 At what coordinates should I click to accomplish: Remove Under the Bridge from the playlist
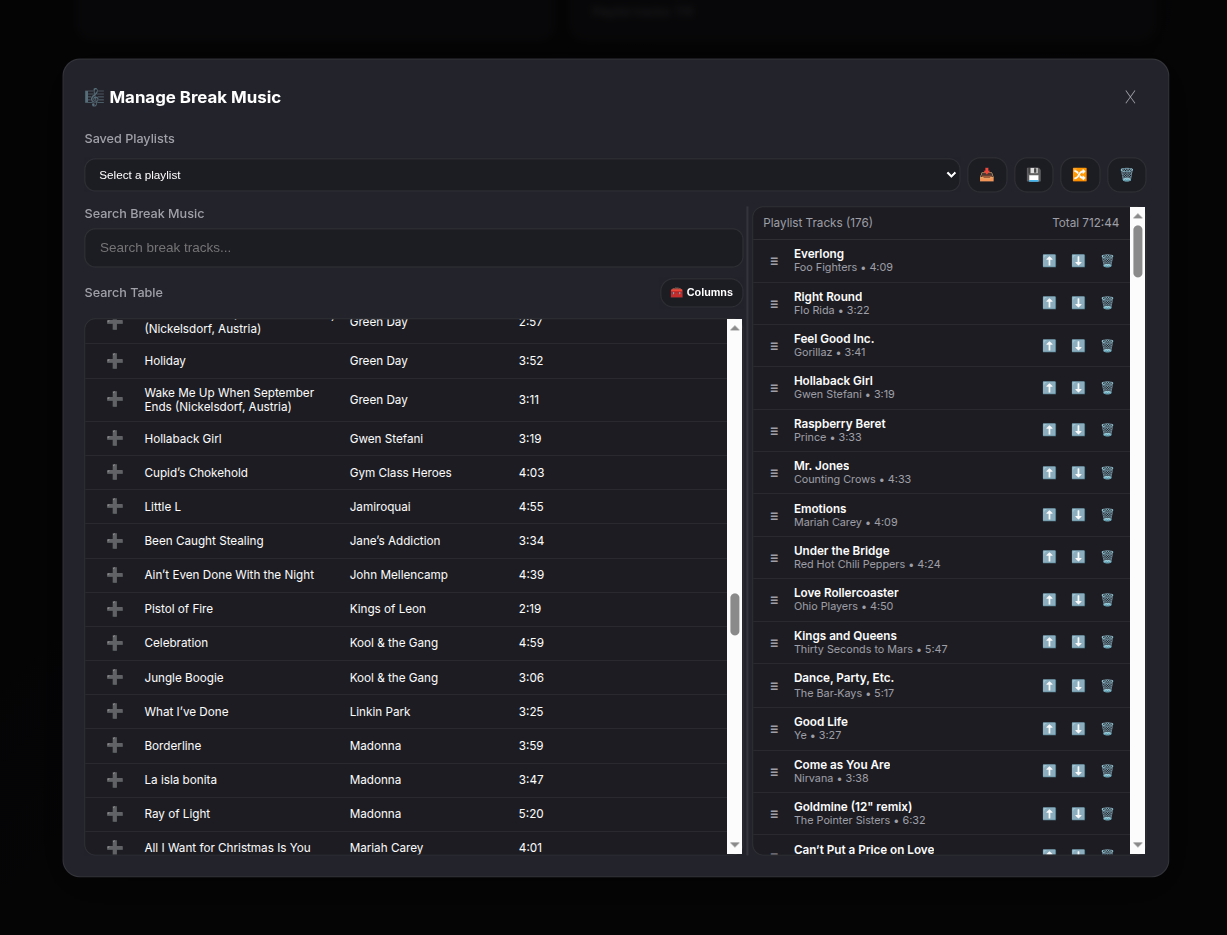pyautogui.click(x=1107, y=557)
